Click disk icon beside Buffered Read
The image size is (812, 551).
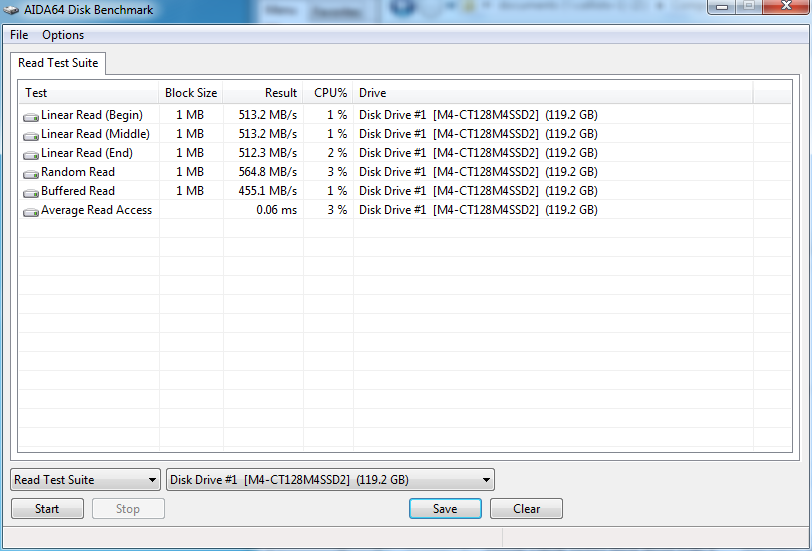(31, 193)
